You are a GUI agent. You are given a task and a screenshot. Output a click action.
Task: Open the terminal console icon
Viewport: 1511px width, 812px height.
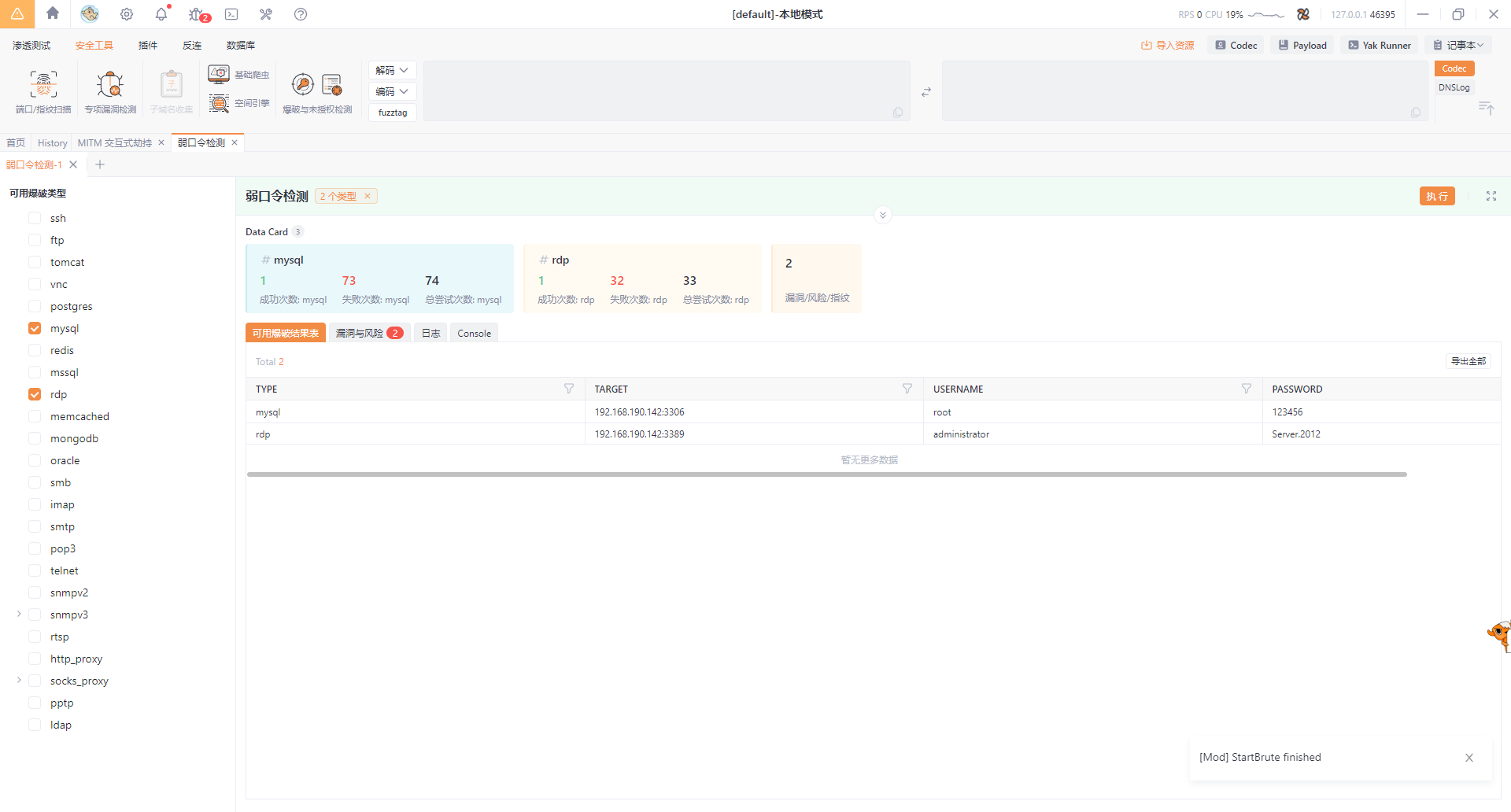[x=231, y=14]
